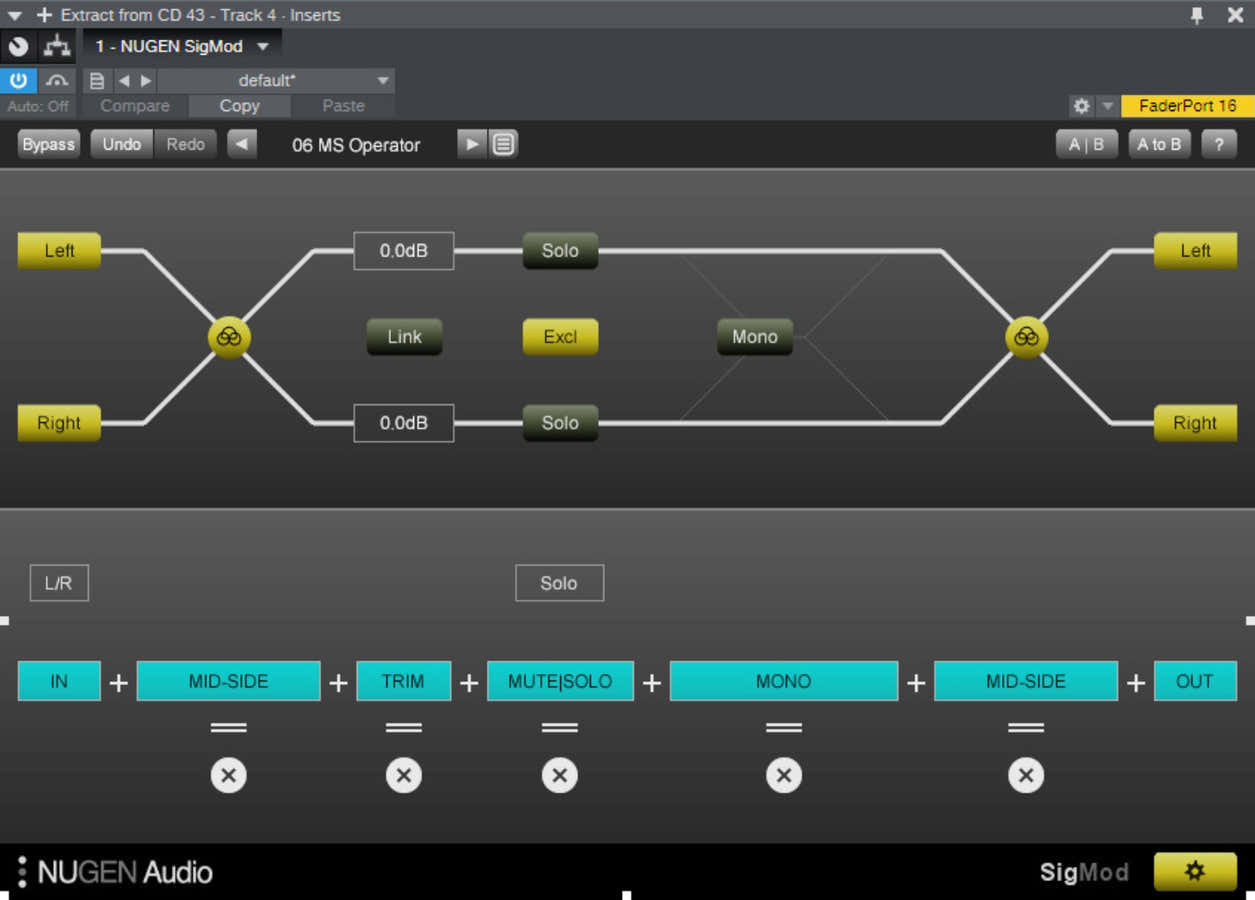
Task: Open the 1 - NUGEN SigMod insert dropdown
Action: (x=182, y=46)
